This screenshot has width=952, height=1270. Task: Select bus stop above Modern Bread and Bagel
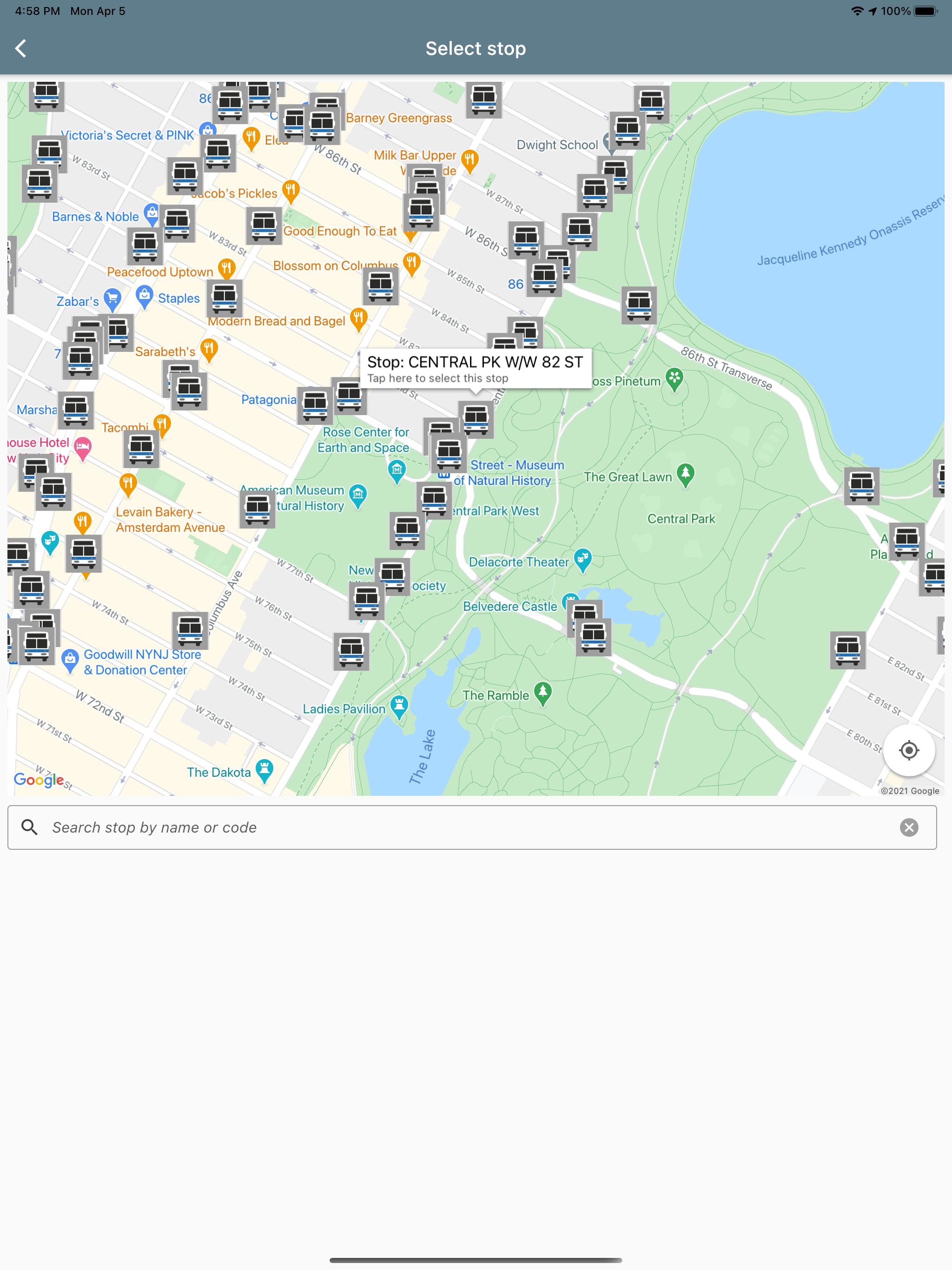225,298
